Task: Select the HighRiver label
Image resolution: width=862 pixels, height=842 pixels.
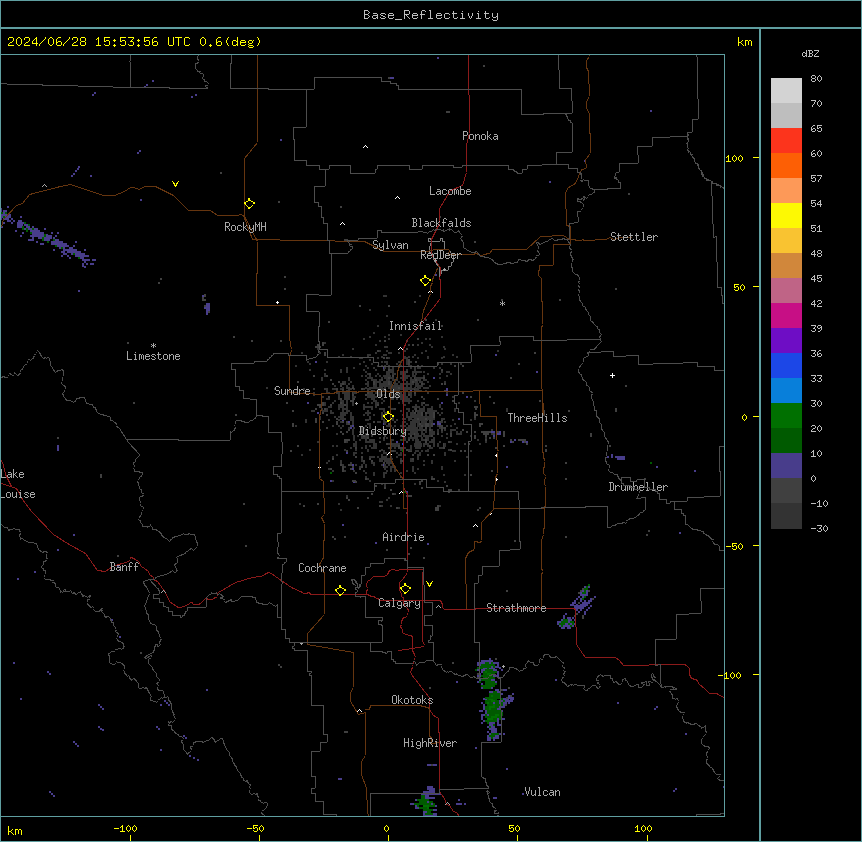Action: (x=430, y=743)
